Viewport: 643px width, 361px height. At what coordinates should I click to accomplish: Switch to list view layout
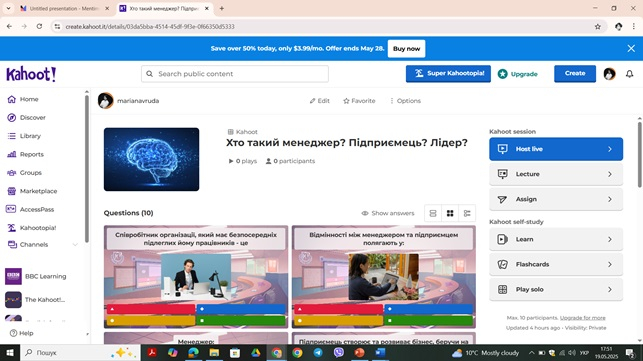(433, 213)
